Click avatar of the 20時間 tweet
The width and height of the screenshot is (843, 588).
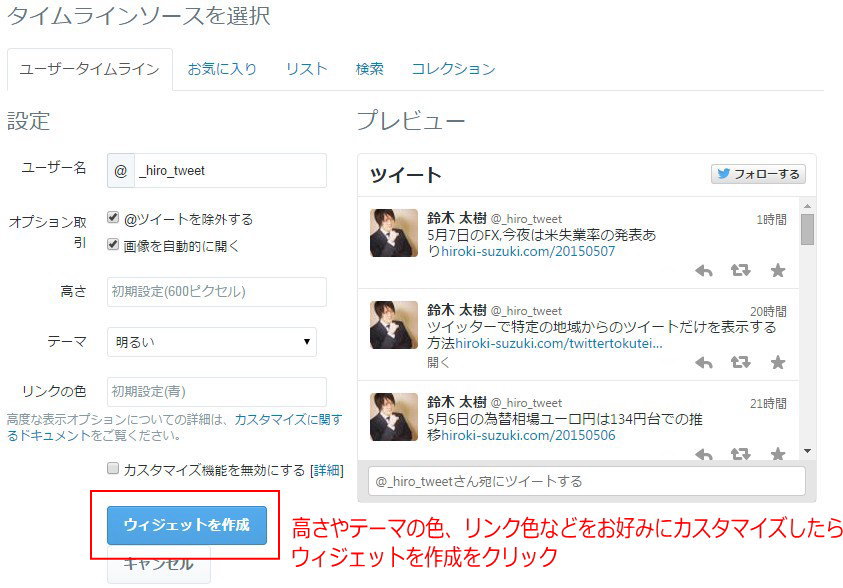pos(394,325)
